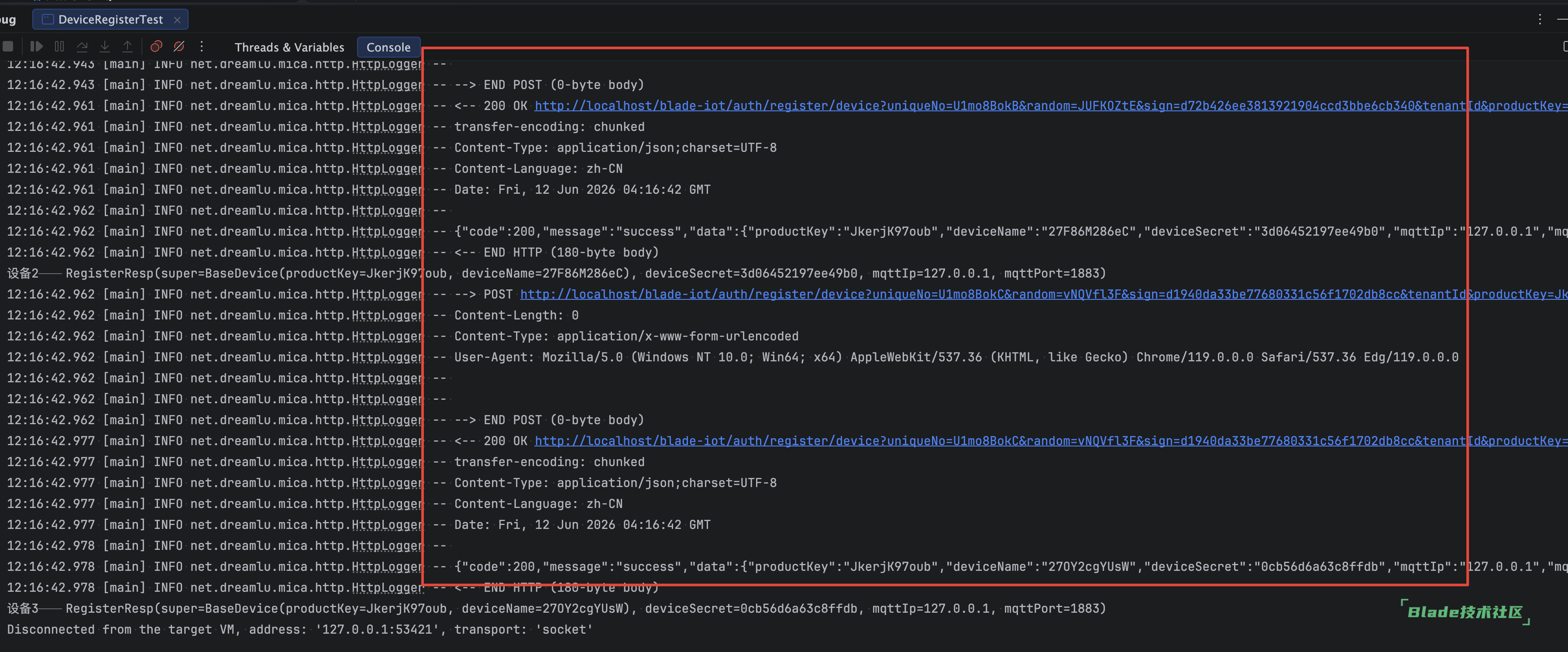Click the 设备2 RegisterResp output line
Screen dimensions: 1568x652
[556, 273]
